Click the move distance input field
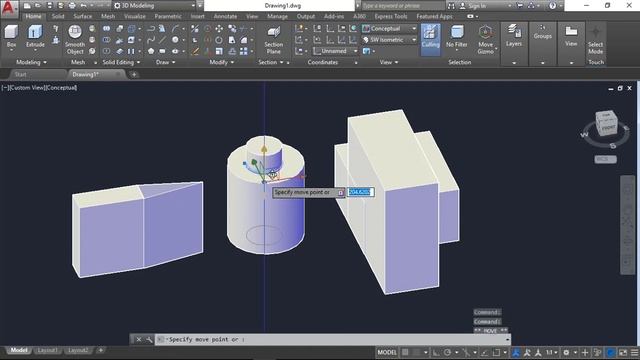 360,192
